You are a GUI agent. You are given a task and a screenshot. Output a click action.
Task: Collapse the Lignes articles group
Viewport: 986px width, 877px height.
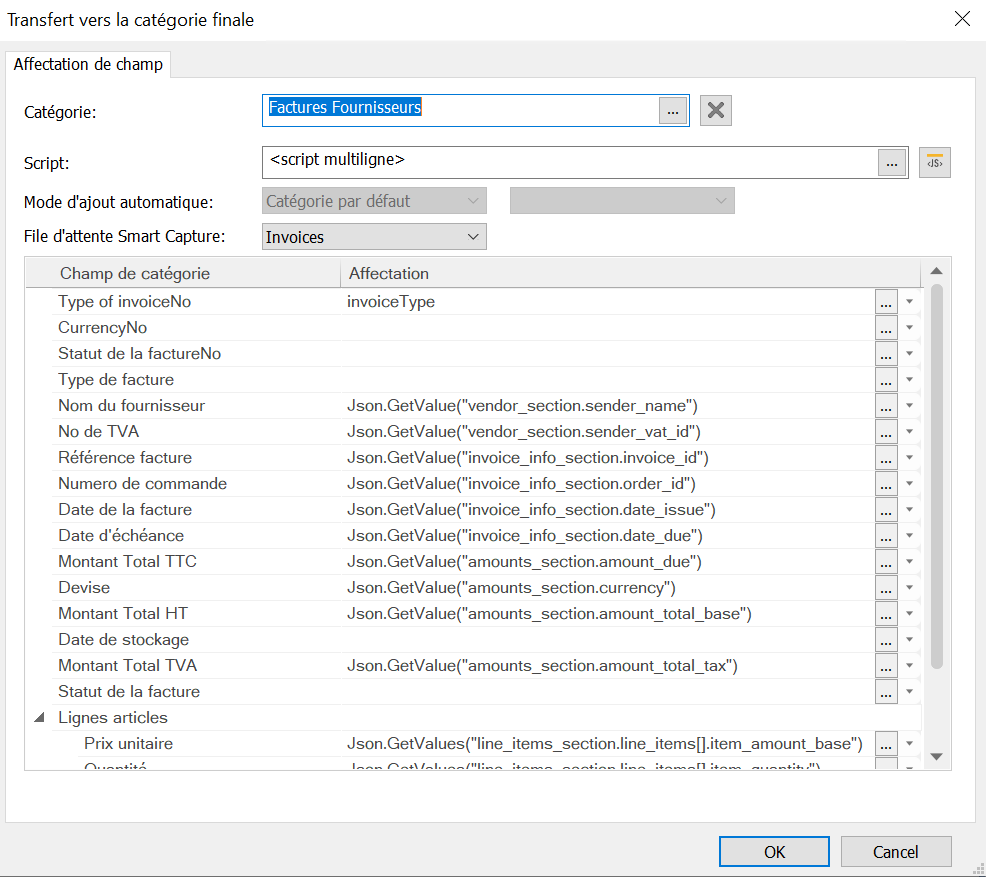click(x=40, y=718)
